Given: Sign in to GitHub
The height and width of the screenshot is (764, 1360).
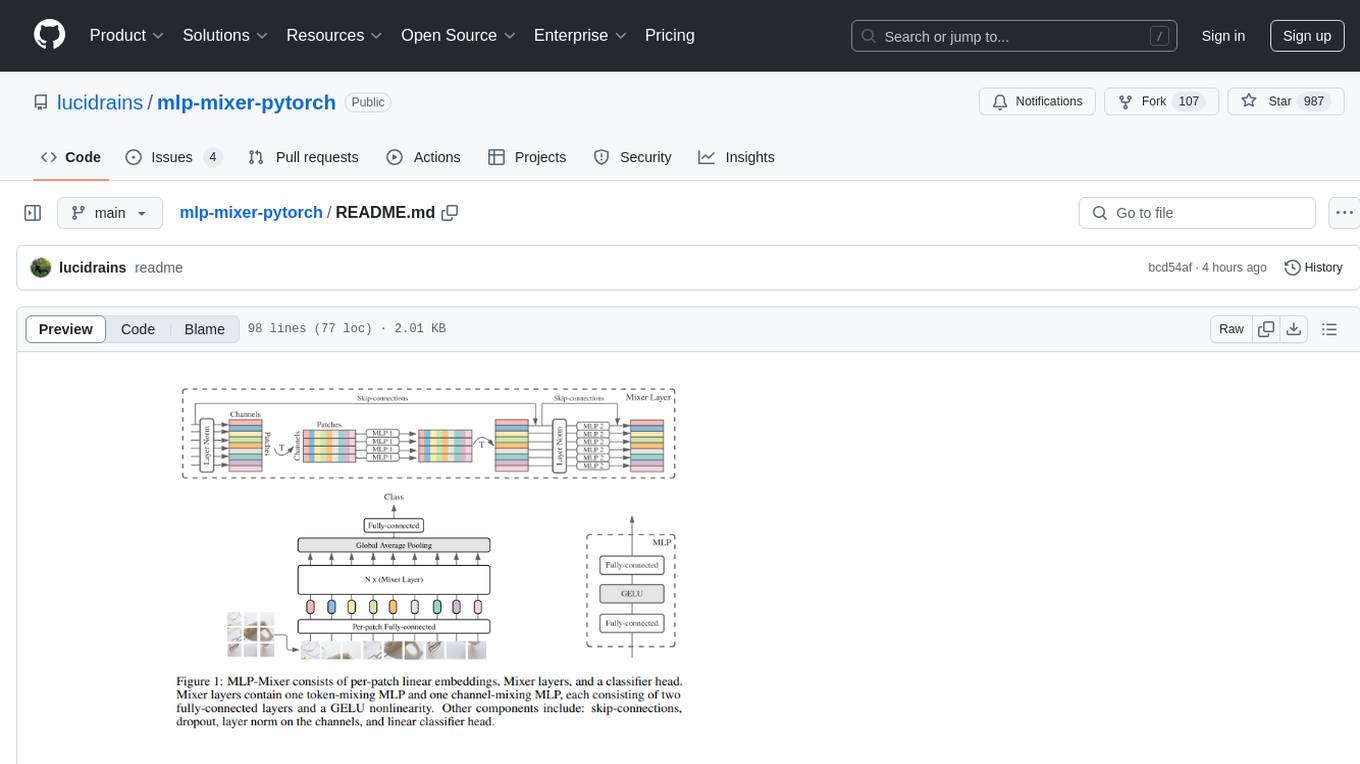Looking at the screenshot, I should tap(1223, 36).
